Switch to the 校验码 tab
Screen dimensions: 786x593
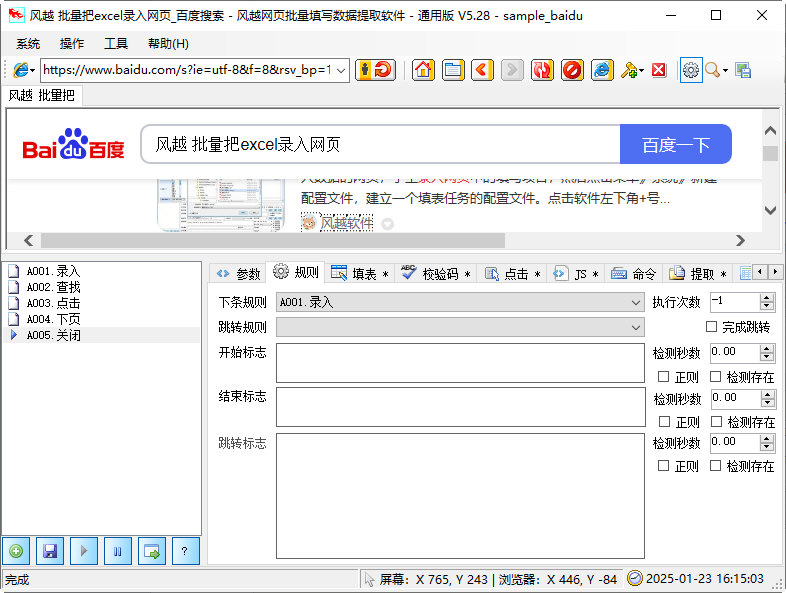(x=435, y=274)
